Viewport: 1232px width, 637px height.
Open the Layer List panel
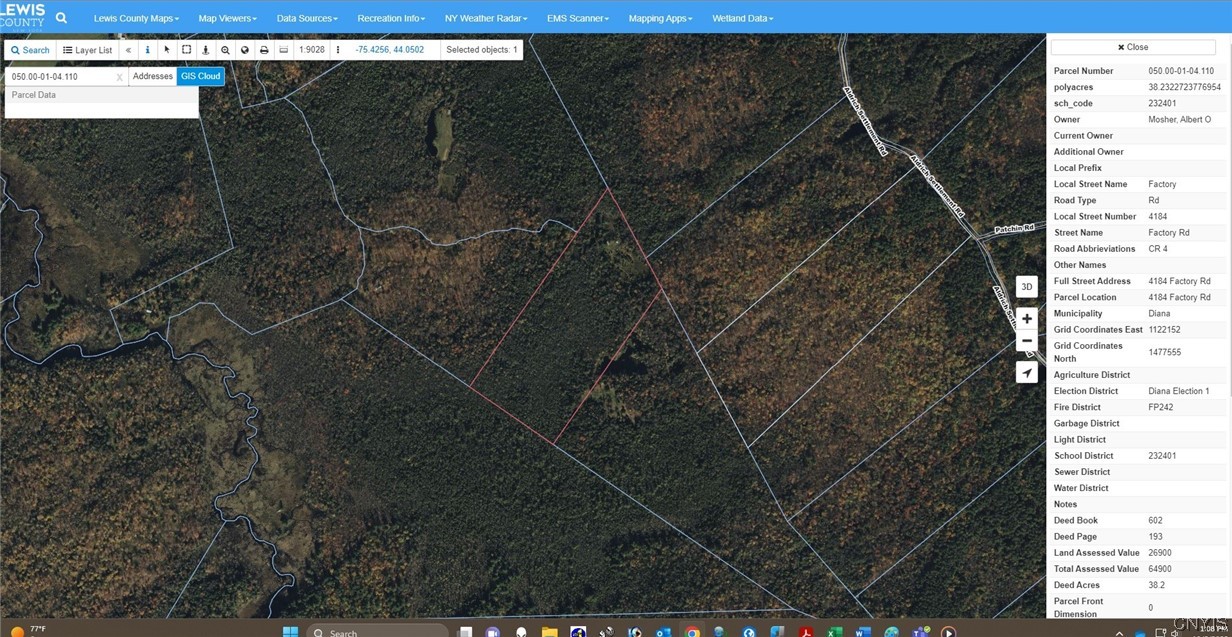88,50
